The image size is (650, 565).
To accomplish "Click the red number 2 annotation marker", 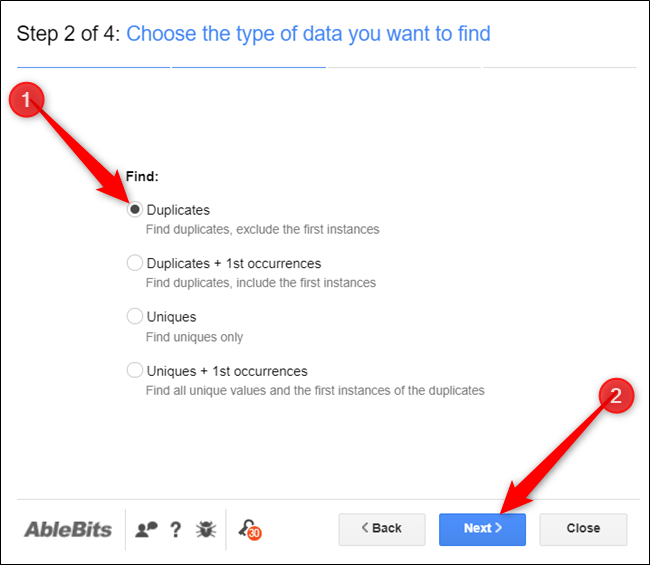I will [x=615, y=395].
